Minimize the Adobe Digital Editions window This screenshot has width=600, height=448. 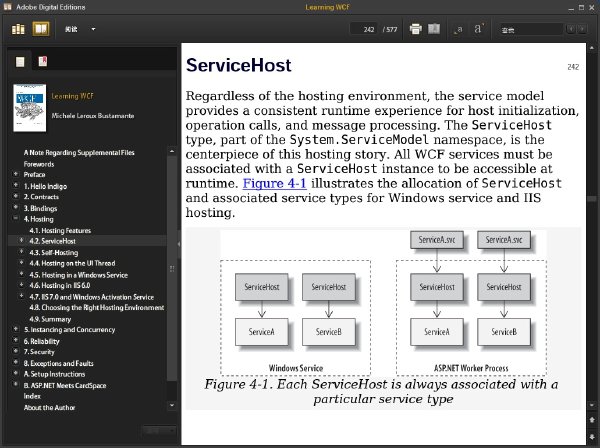click(571, 8)
